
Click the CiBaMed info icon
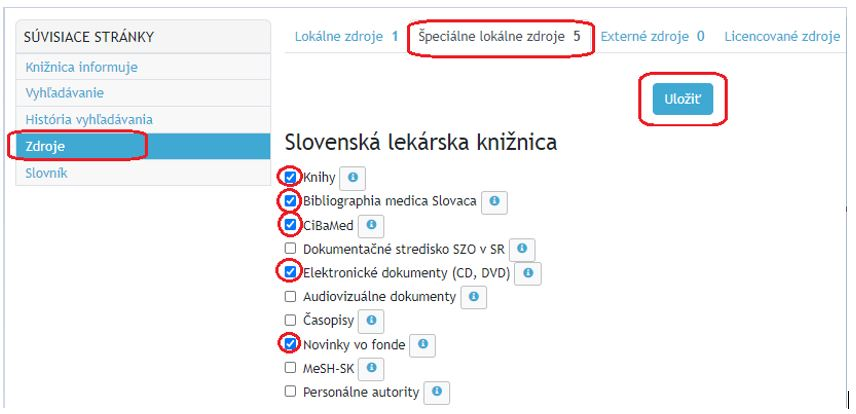click(371, 225)
